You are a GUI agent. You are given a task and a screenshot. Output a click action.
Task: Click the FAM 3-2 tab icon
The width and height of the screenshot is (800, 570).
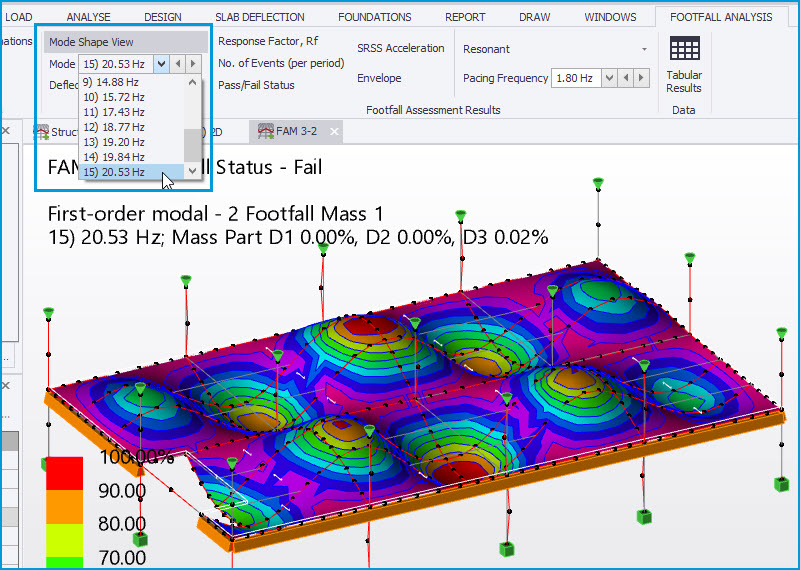coord(266,131)
